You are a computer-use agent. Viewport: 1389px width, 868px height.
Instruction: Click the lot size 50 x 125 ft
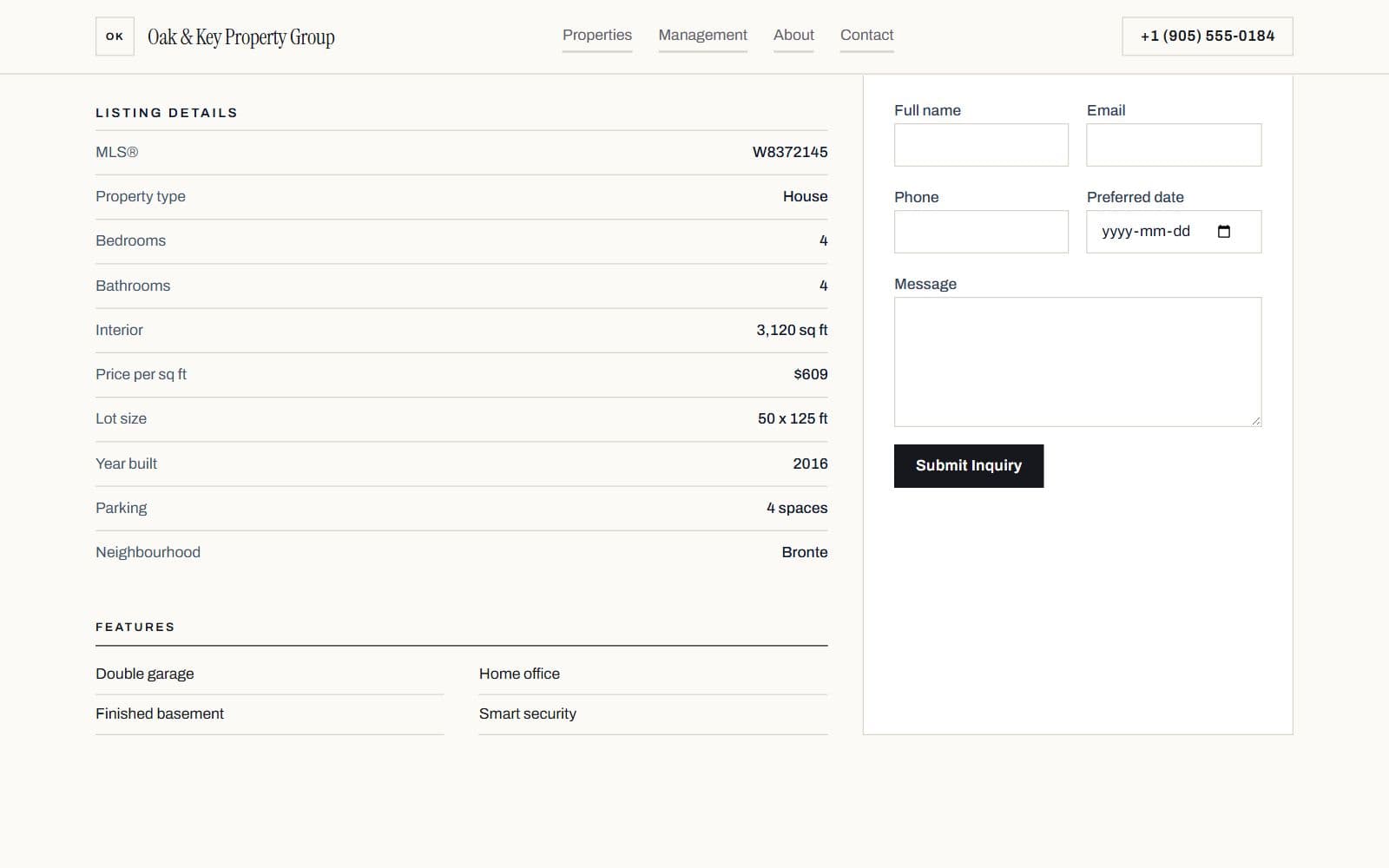coord(793,418)
